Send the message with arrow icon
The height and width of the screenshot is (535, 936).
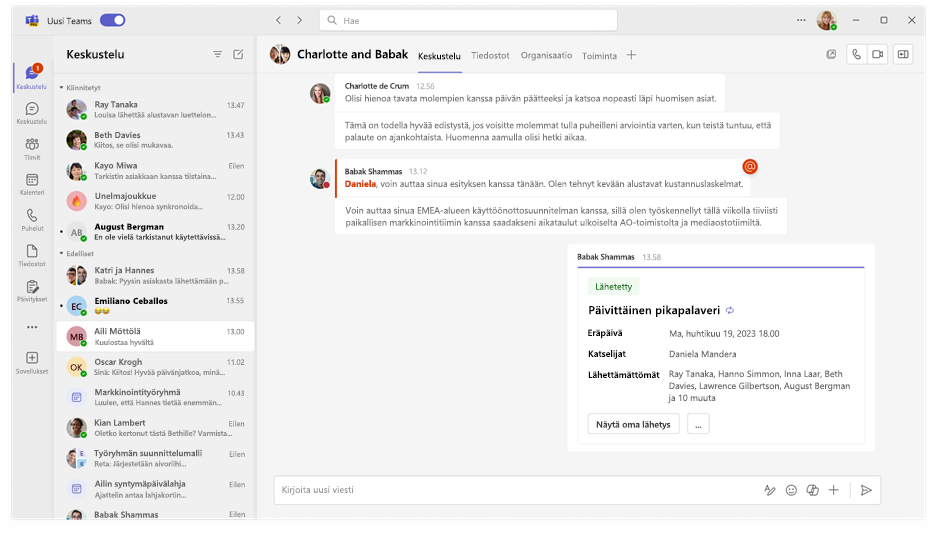[866, 490]
